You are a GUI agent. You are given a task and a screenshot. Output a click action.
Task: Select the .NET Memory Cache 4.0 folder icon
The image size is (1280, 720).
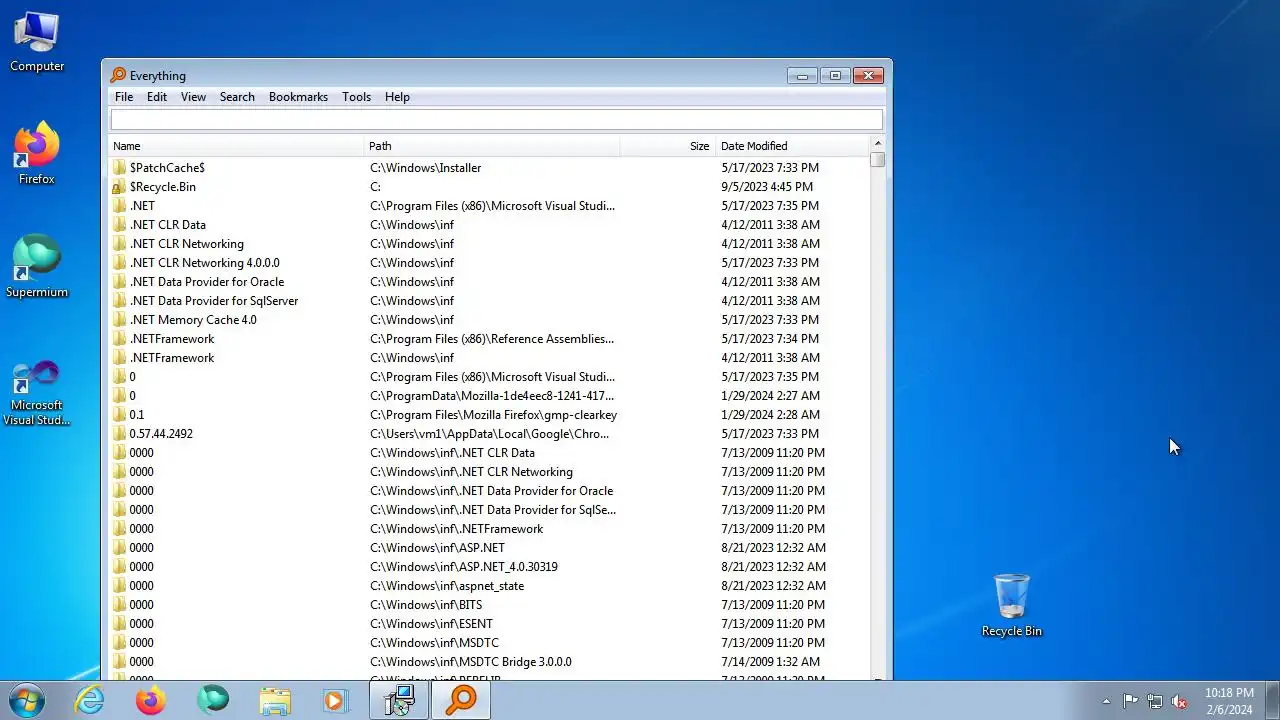(x=119, y=320)
